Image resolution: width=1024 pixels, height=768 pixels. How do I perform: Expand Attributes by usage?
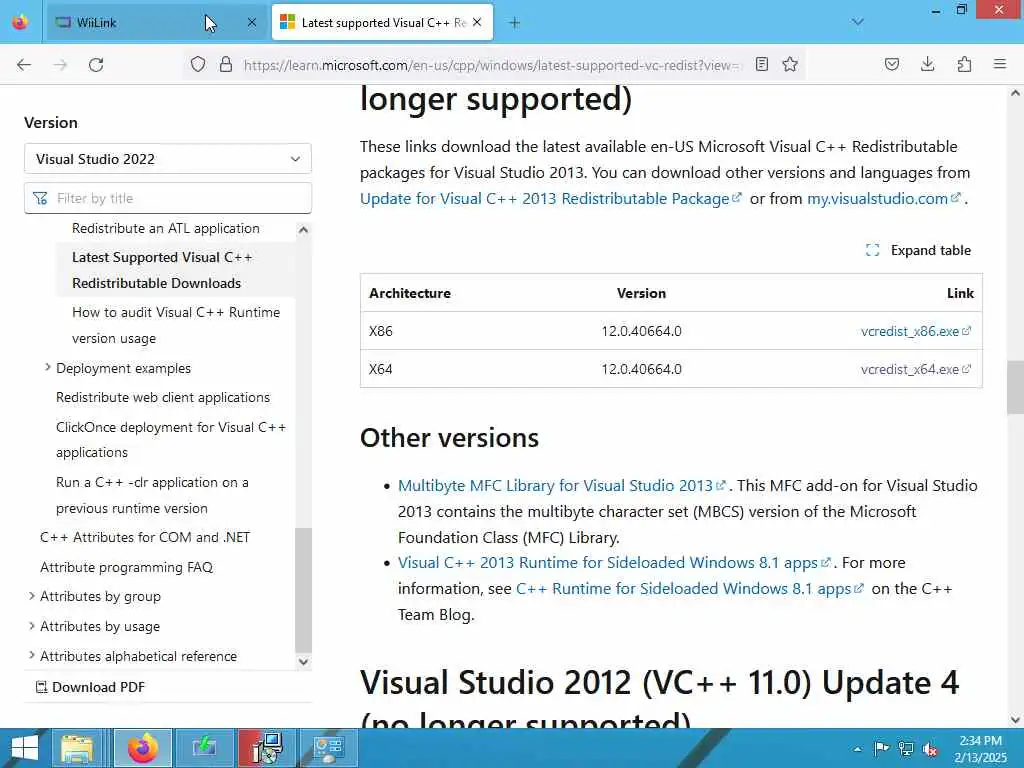tap(31, 626)
